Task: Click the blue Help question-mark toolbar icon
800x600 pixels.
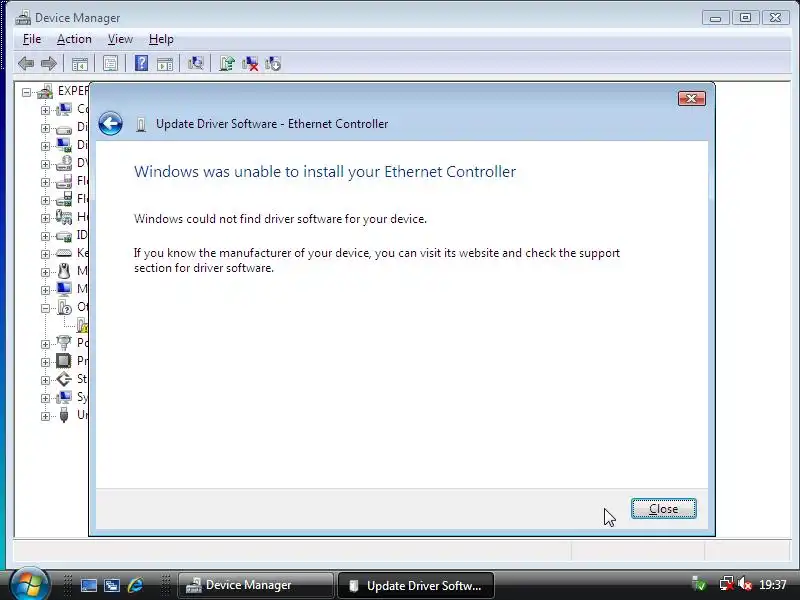Action: click(x=141, y=63)
